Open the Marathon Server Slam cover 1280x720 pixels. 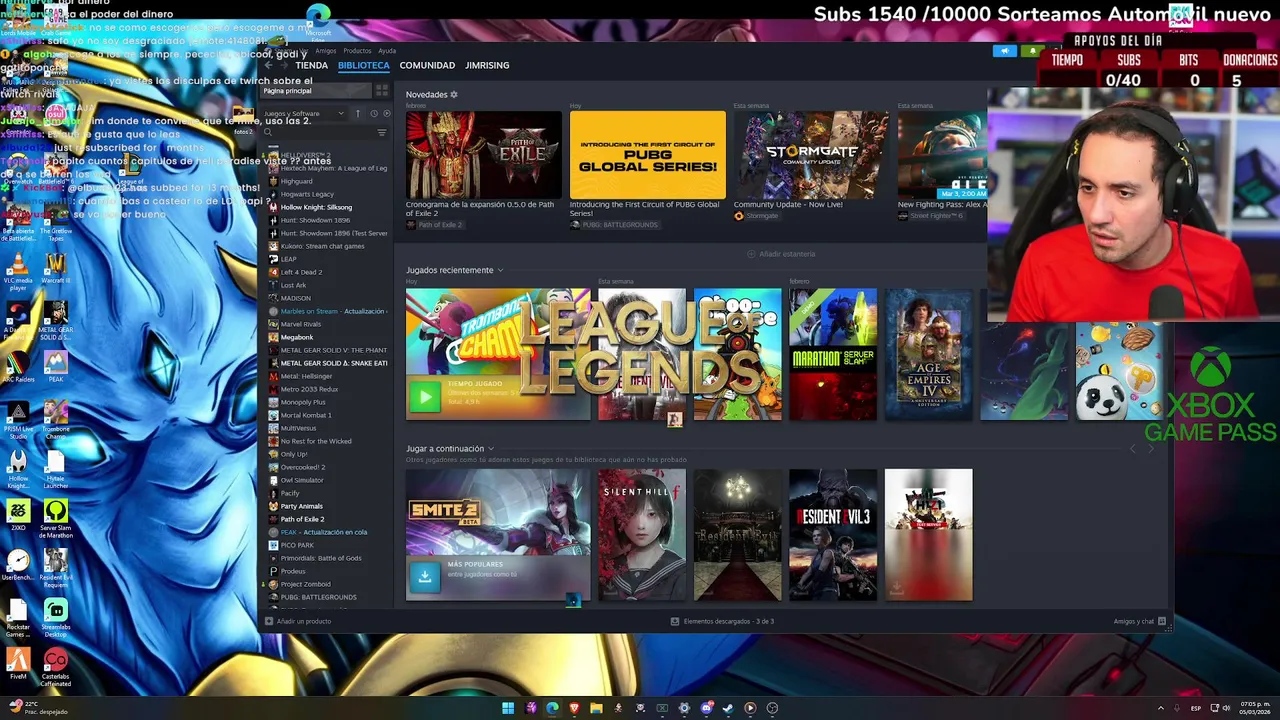click(x=833, y=354)
